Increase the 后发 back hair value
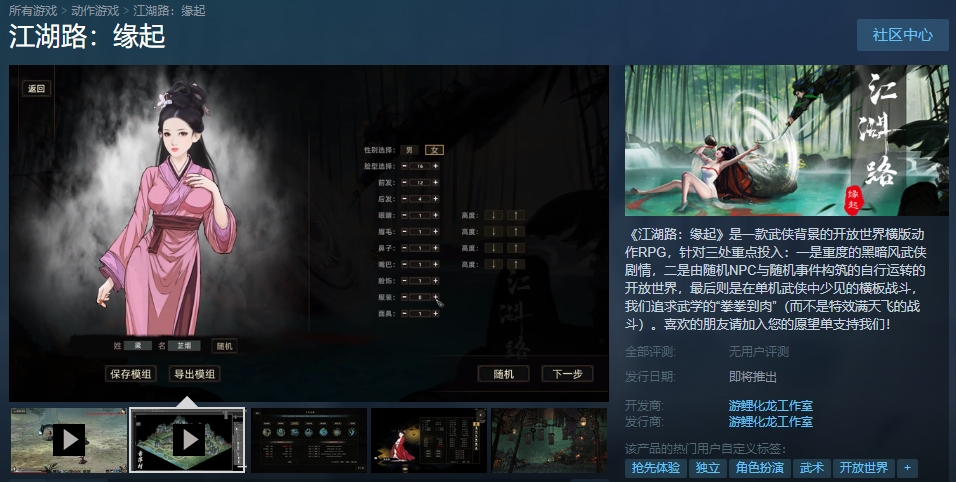This screenshot has width=956, height=482. click(x=435, y=199)
